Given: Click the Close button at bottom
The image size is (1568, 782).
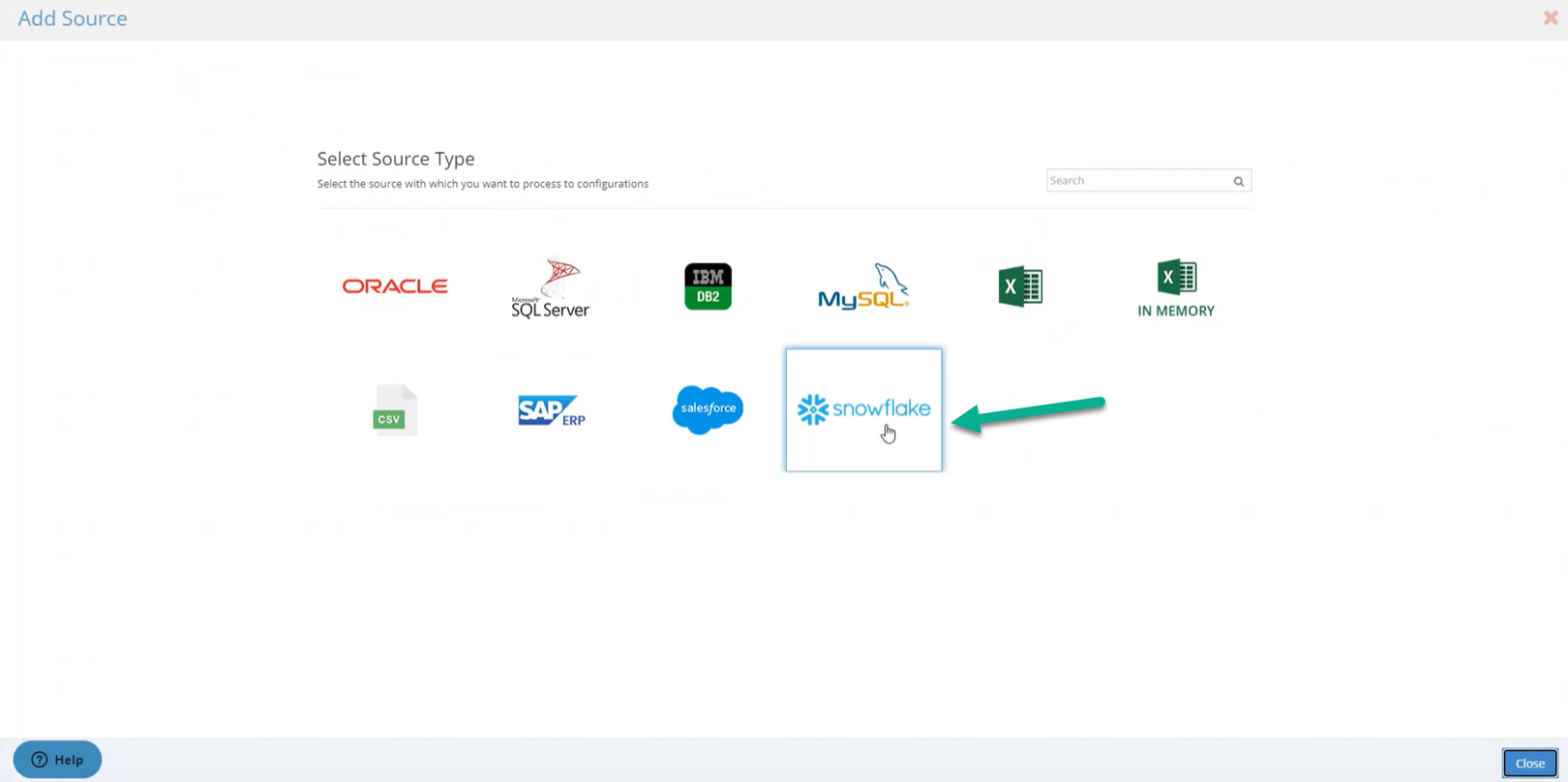Looking at the screenshot, I should pos(1530,764).
